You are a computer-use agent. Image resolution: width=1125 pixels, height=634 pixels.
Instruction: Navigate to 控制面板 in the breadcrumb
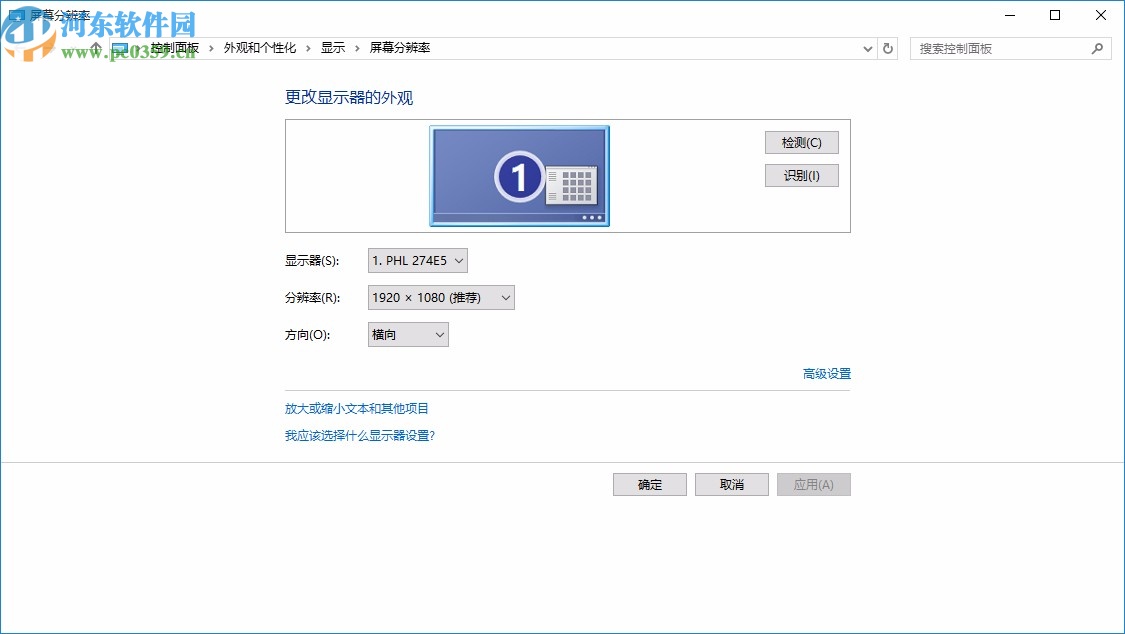pos(176,47)
